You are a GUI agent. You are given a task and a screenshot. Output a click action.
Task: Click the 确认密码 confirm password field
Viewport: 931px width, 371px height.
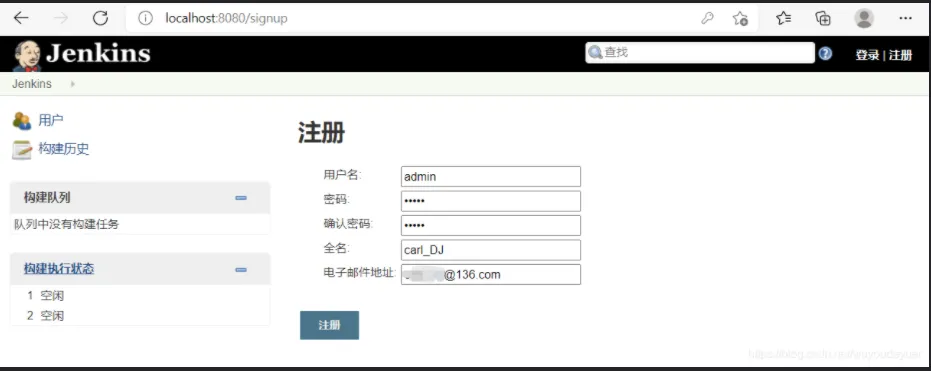[x=490, y=226]
